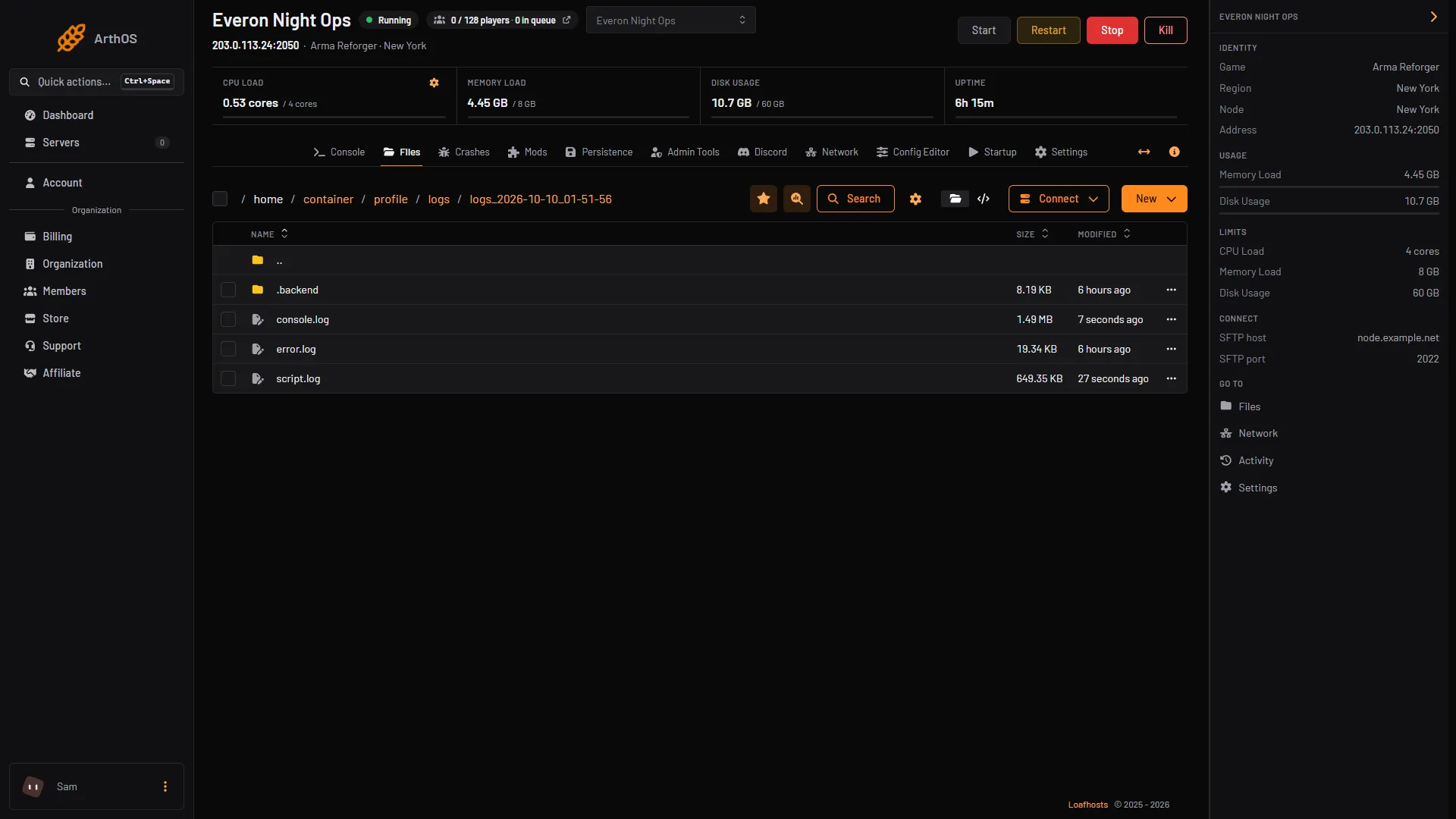Toggle the layout width arrows icon
The image size is (1456, 819).
[1144, 152]
